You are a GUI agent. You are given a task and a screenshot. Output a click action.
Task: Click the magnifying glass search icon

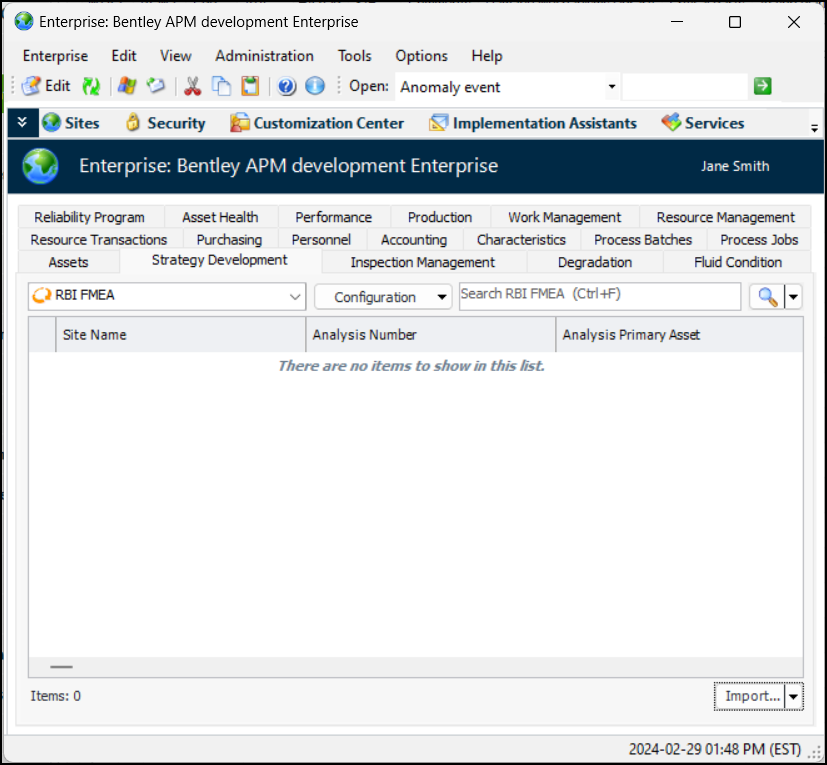pyautogui.click(x=767, y=297)
